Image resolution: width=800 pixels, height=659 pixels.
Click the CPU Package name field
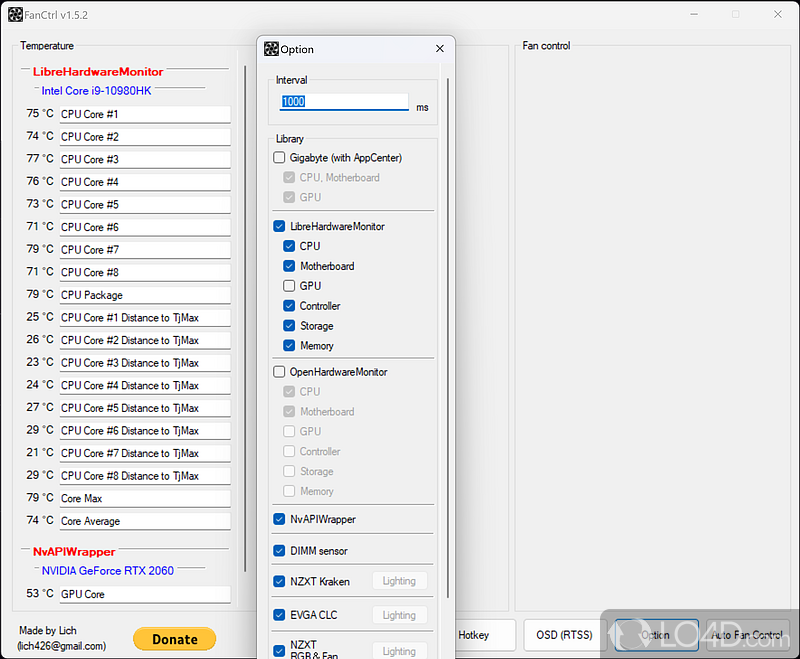click(x=145, y=295)
